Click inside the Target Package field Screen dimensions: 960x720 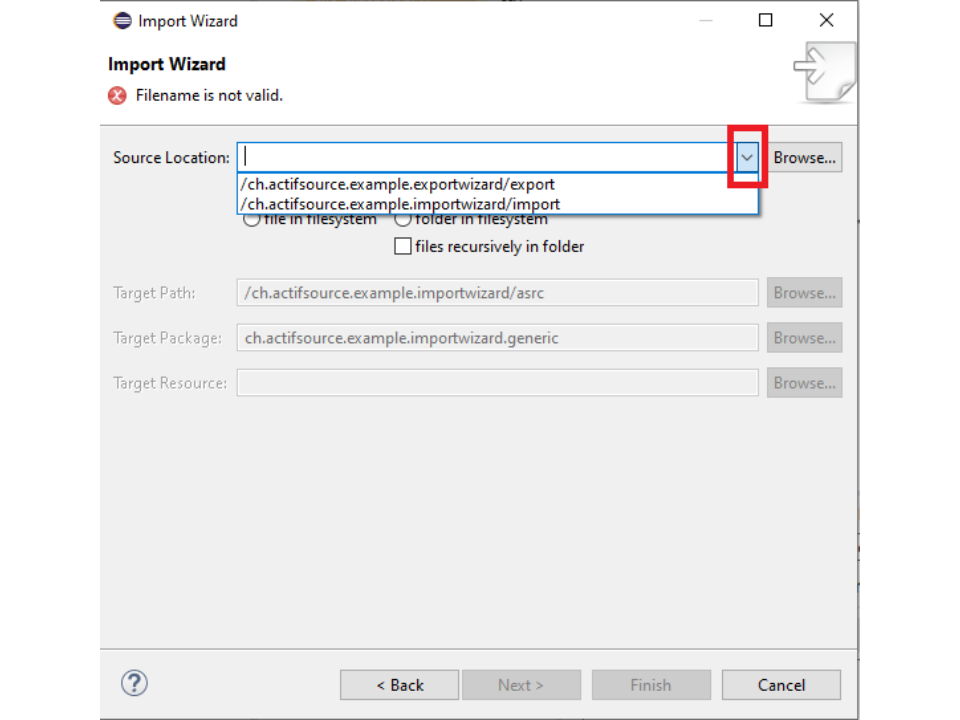[496, 338]
